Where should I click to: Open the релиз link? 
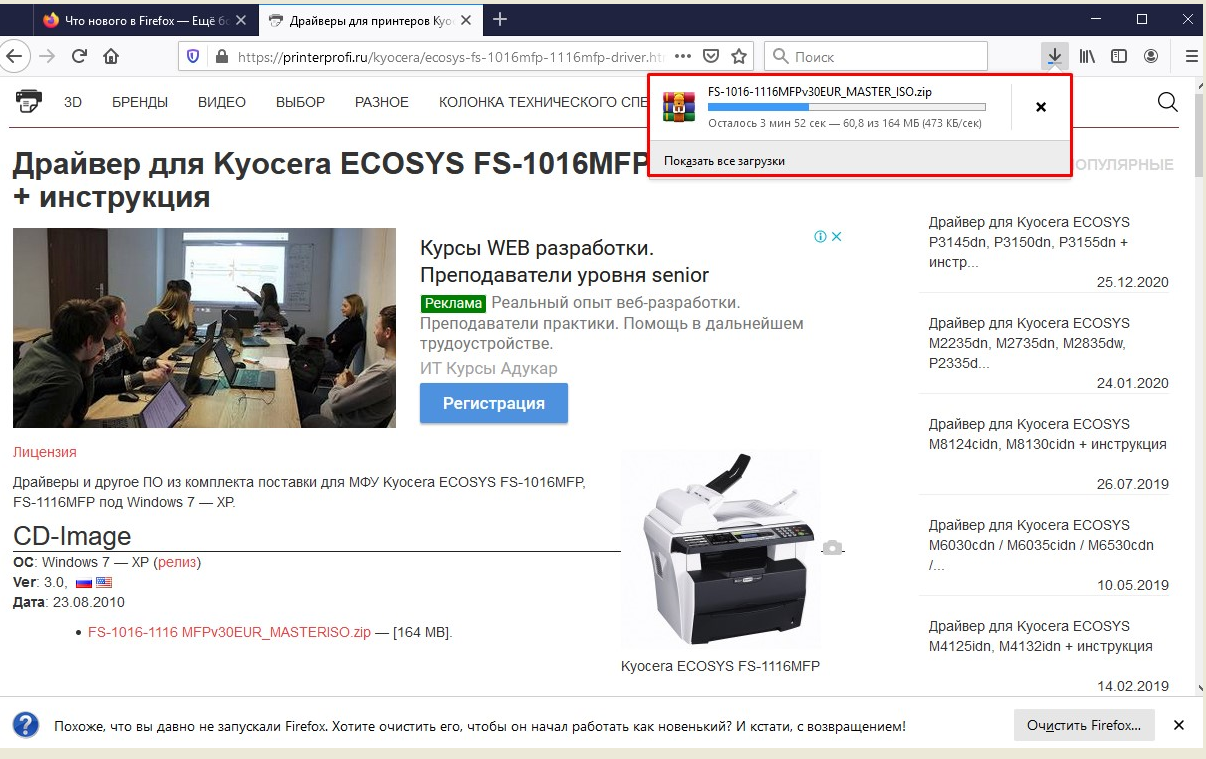tap(177, 562)
